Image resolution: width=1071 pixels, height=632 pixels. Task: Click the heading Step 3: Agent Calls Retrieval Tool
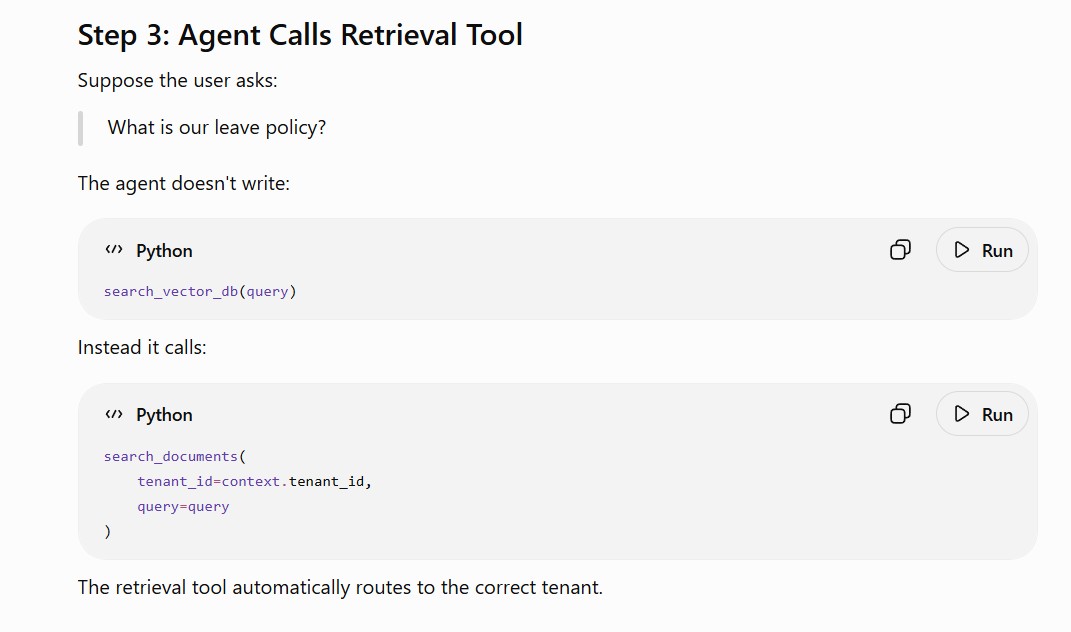point(300,36)
